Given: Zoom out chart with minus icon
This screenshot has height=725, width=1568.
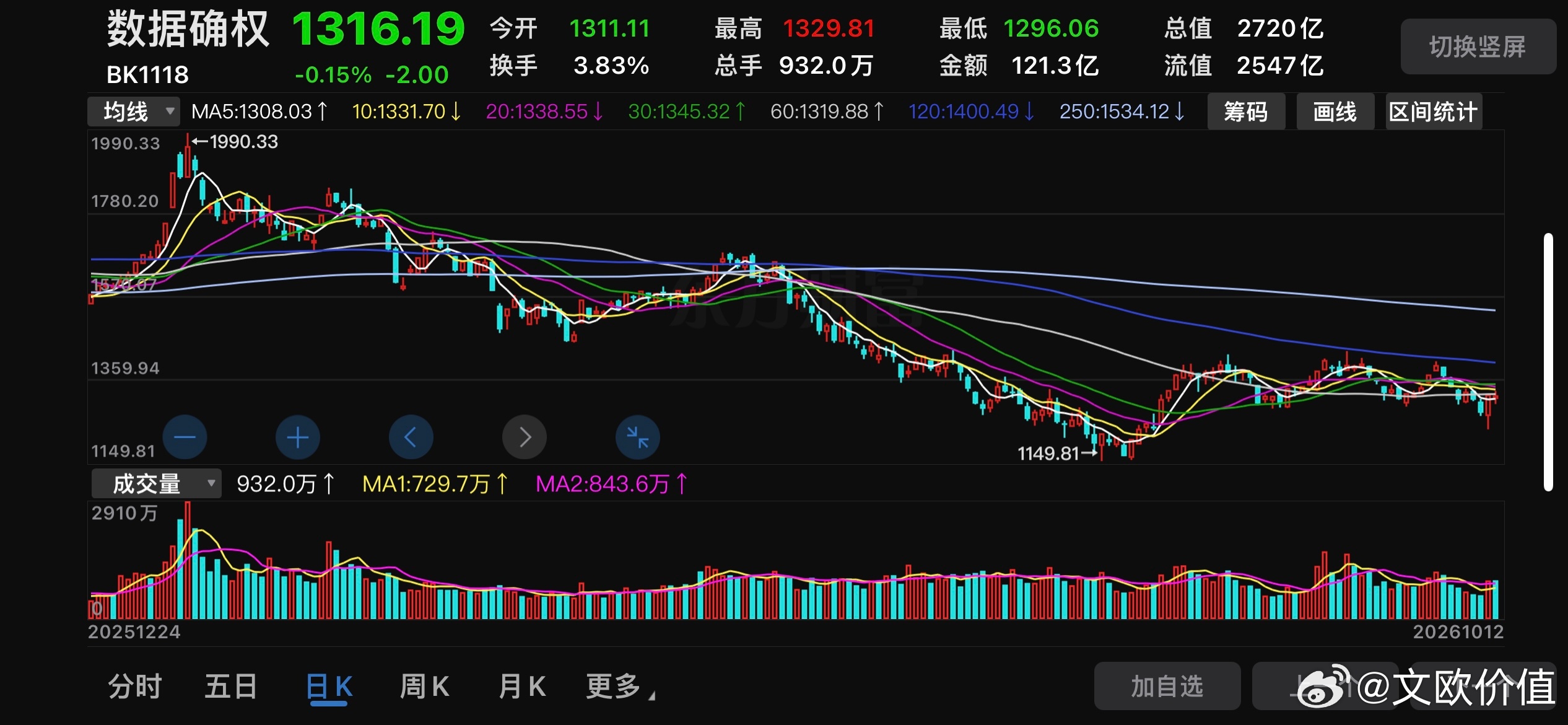Looking at the screenshot, I should coord(185,437).
